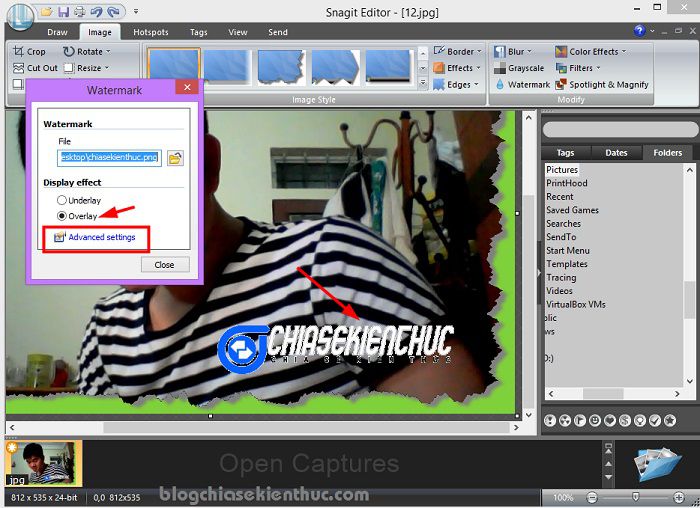Screen dimensions: 700x508
Task: Apply the torn-edge third image style
Action: (281, 67)
